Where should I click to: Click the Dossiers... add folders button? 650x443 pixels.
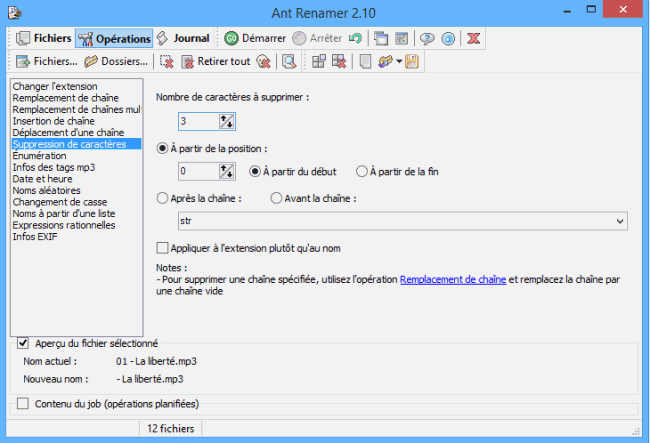pyautogui.click(x=116, y=61)
